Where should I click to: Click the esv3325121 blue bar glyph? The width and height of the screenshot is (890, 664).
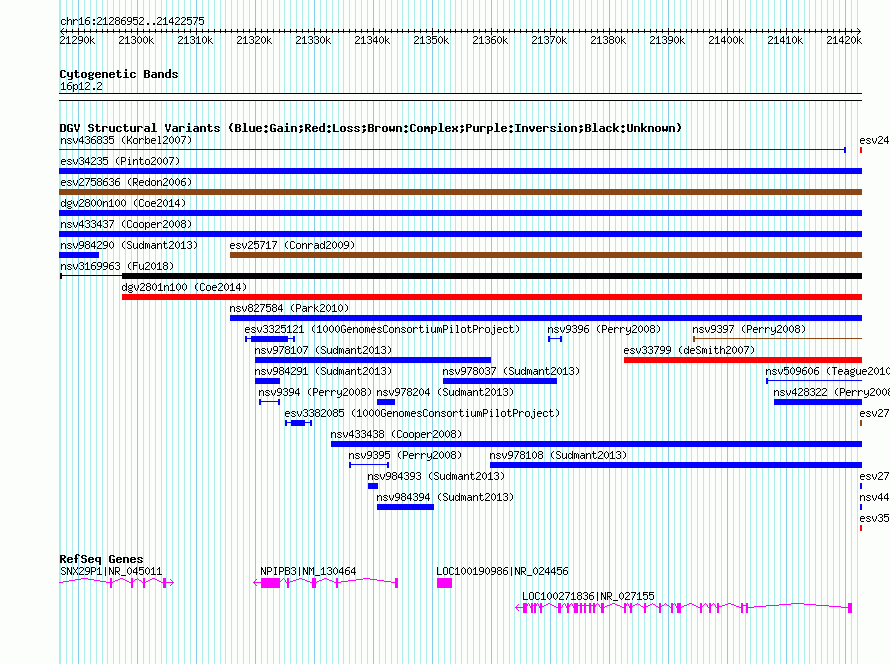pyautogui.click(x=270, y=339)
